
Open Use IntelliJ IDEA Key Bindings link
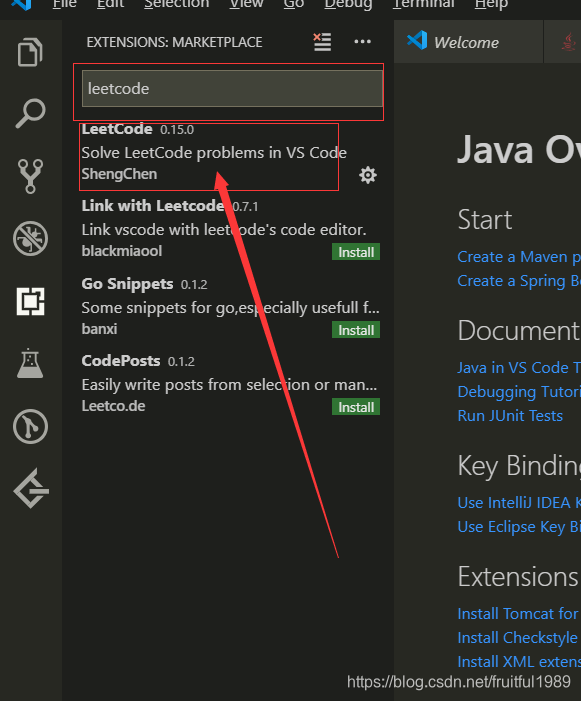(519, 503)
